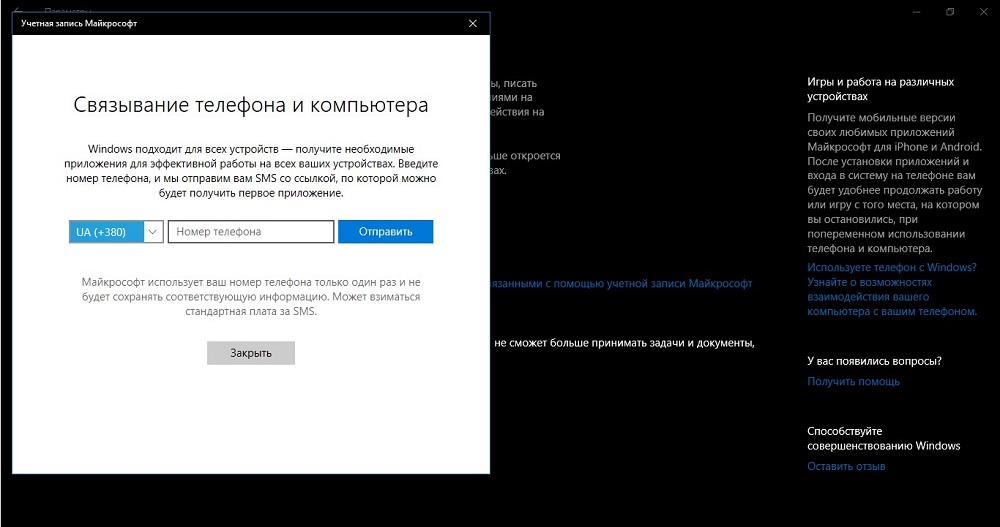Expand the country code chevron arrow

pyautogui.click(x=153, y=232)
